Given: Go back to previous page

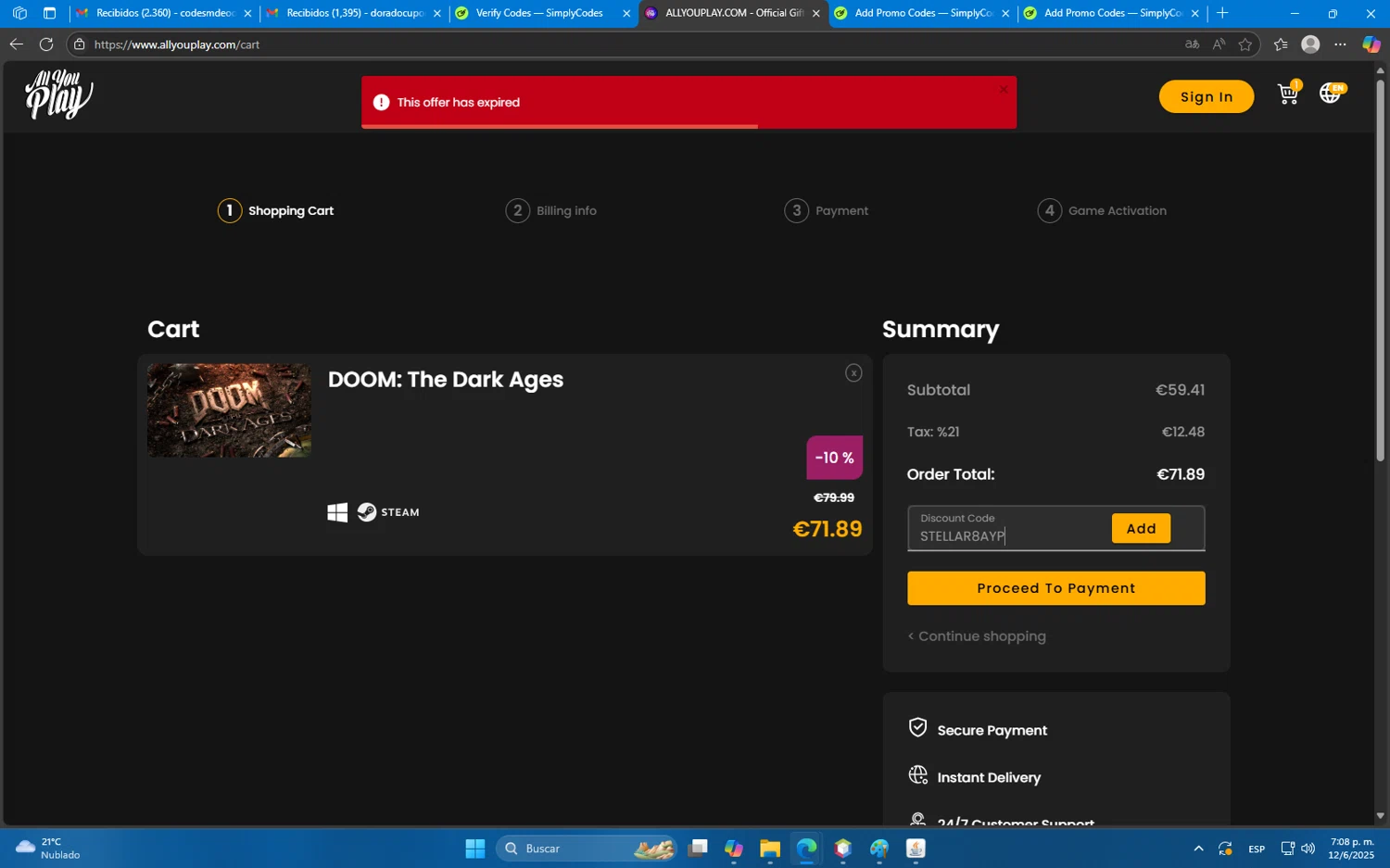Looking at the screenshot, I should pyautogui.click(x=17, y=44).
